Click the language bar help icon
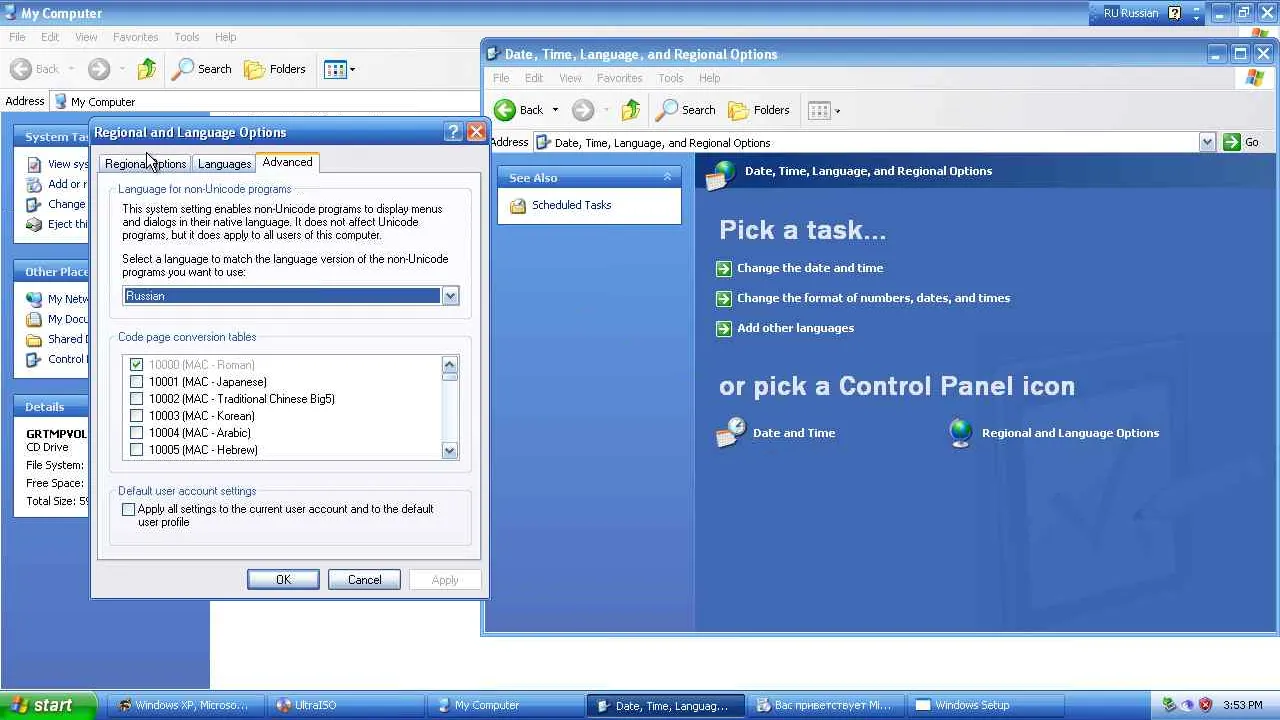Screen dimensions: 1280x720 coord(1174,13)
